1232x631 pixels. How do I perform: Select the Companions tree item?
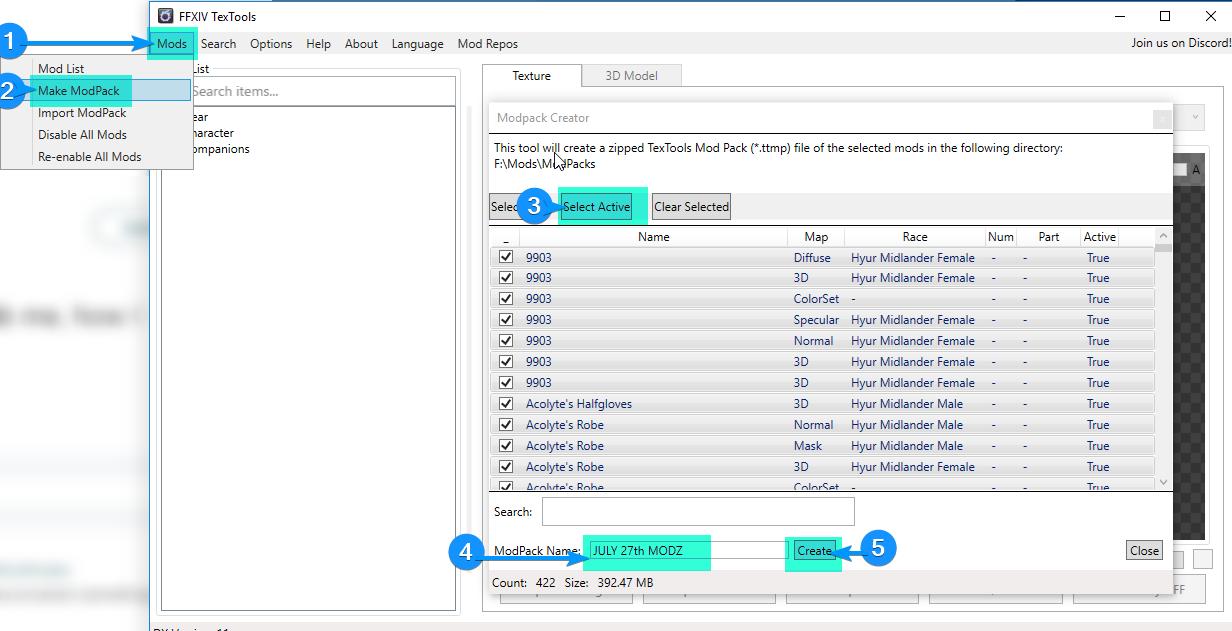221,149
